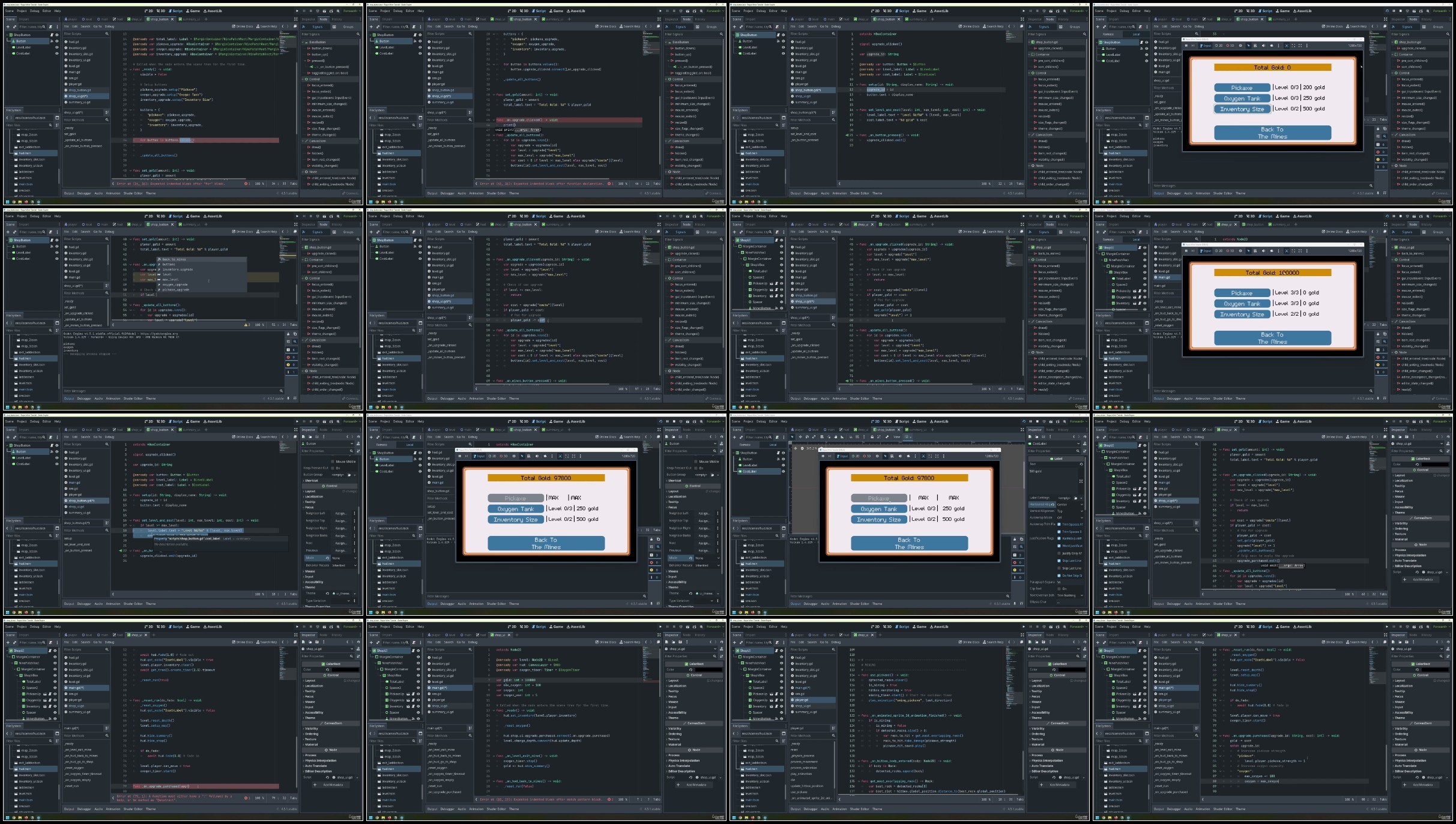Click Pickaxe button under Total Gold: 0

[1242, 88]
